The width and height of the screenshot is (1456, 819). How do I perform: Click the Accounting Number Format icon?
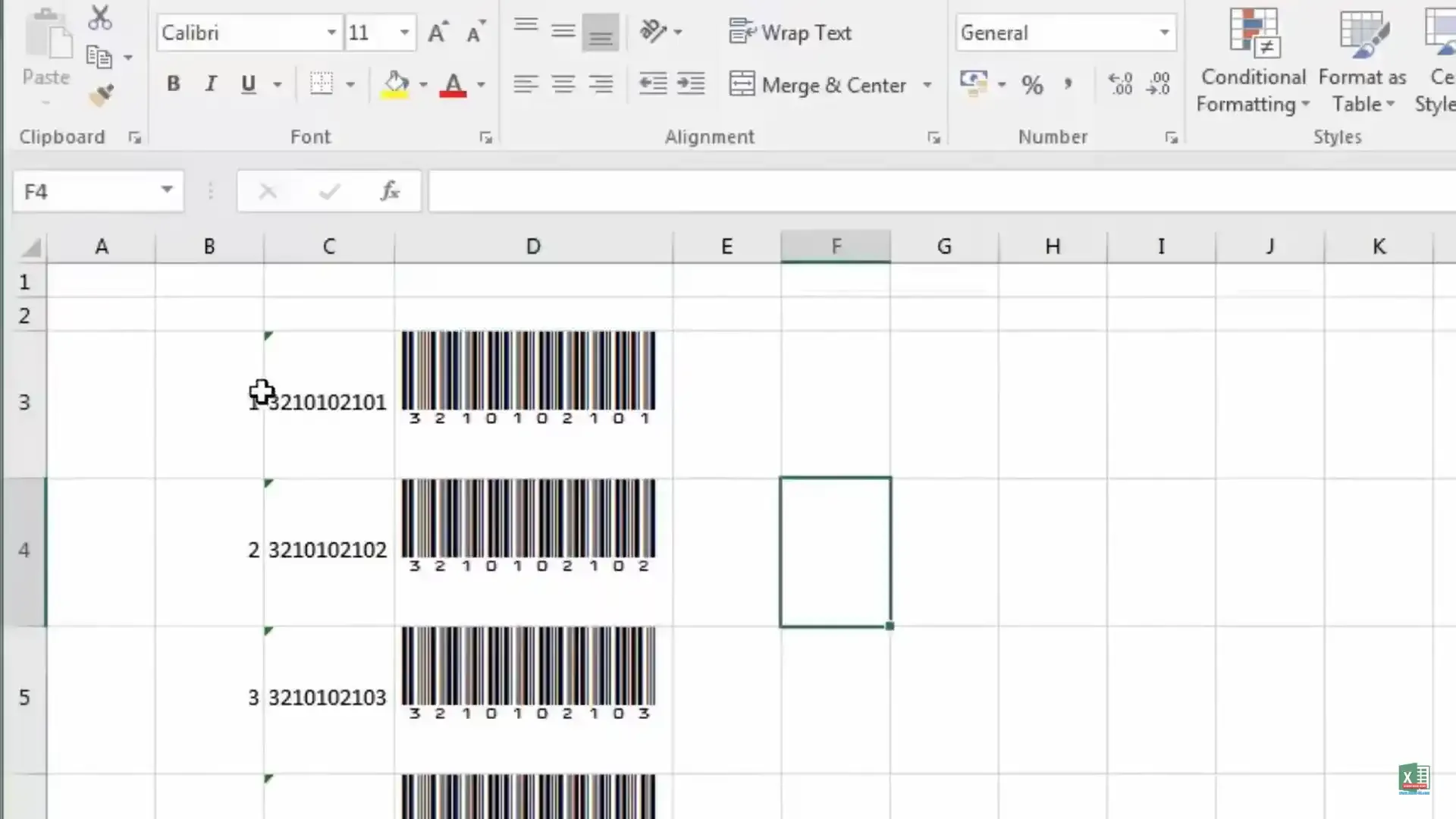(974, 84)
